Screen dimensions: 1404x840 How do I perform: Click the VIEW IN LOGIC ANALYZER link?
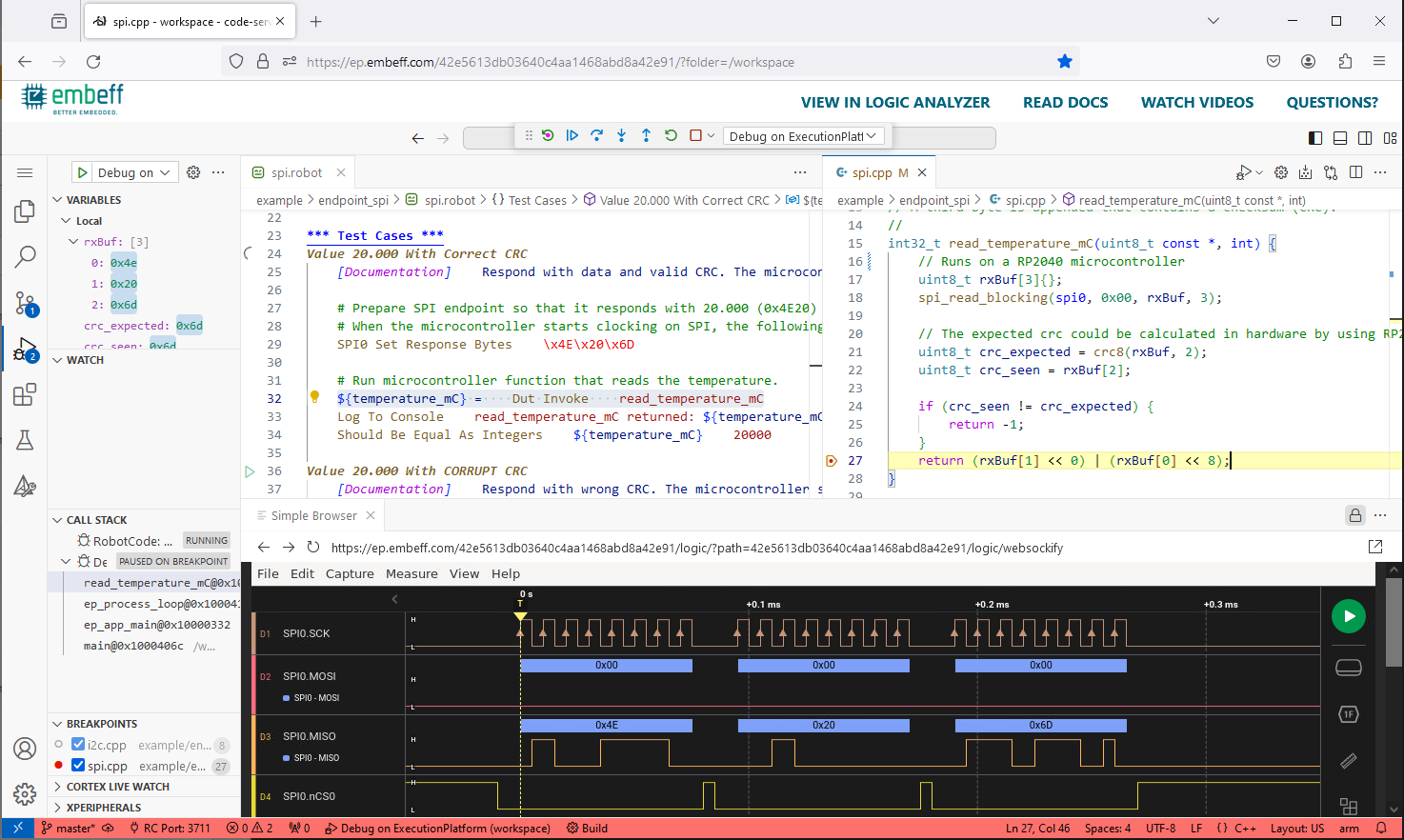click(894, 103)
